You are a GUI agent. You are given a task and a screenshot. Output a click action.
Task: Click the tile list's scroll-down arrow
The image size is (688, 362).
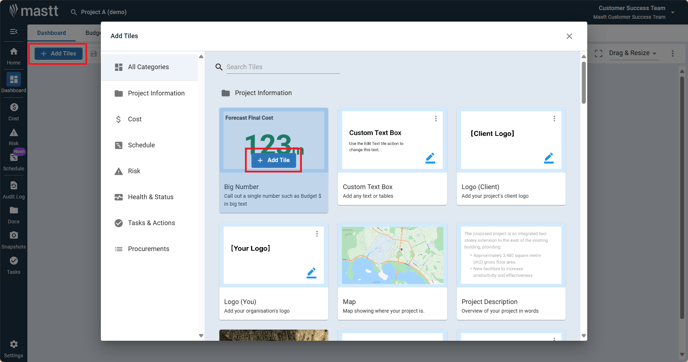tap(584, 336)
